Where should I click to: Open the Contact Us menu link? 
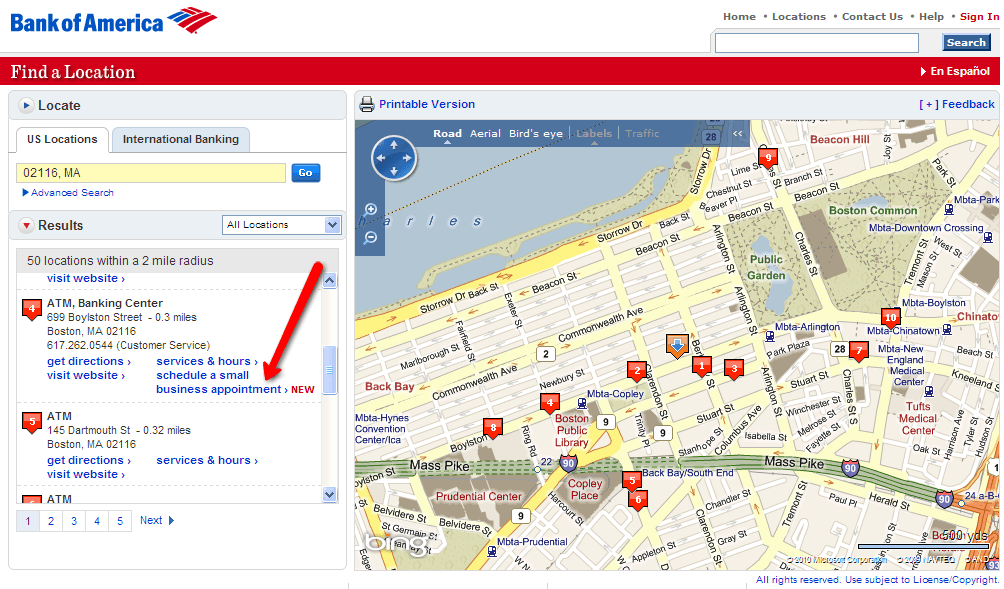872,17
